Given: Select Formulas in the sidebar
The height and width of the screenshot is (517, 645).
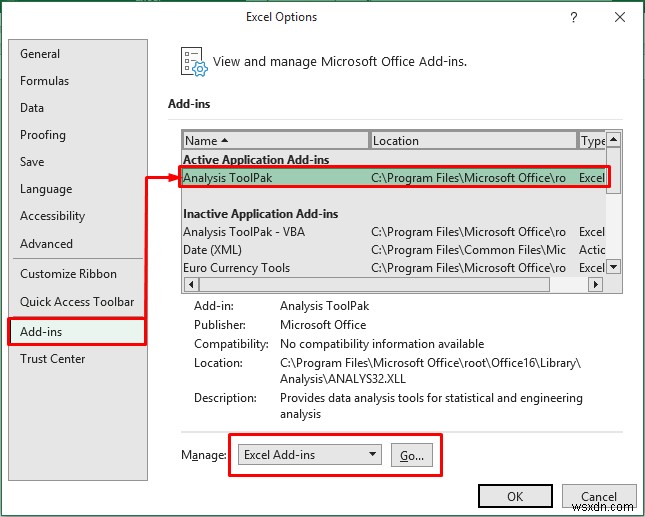Looking at the screenshot, I should 44,81.
